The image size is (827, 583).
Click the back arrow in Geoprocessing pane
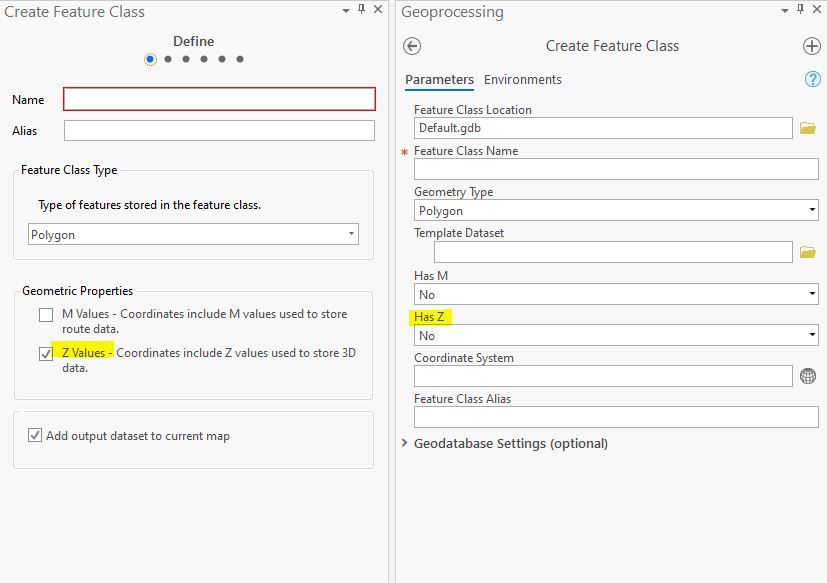[412, 46]
